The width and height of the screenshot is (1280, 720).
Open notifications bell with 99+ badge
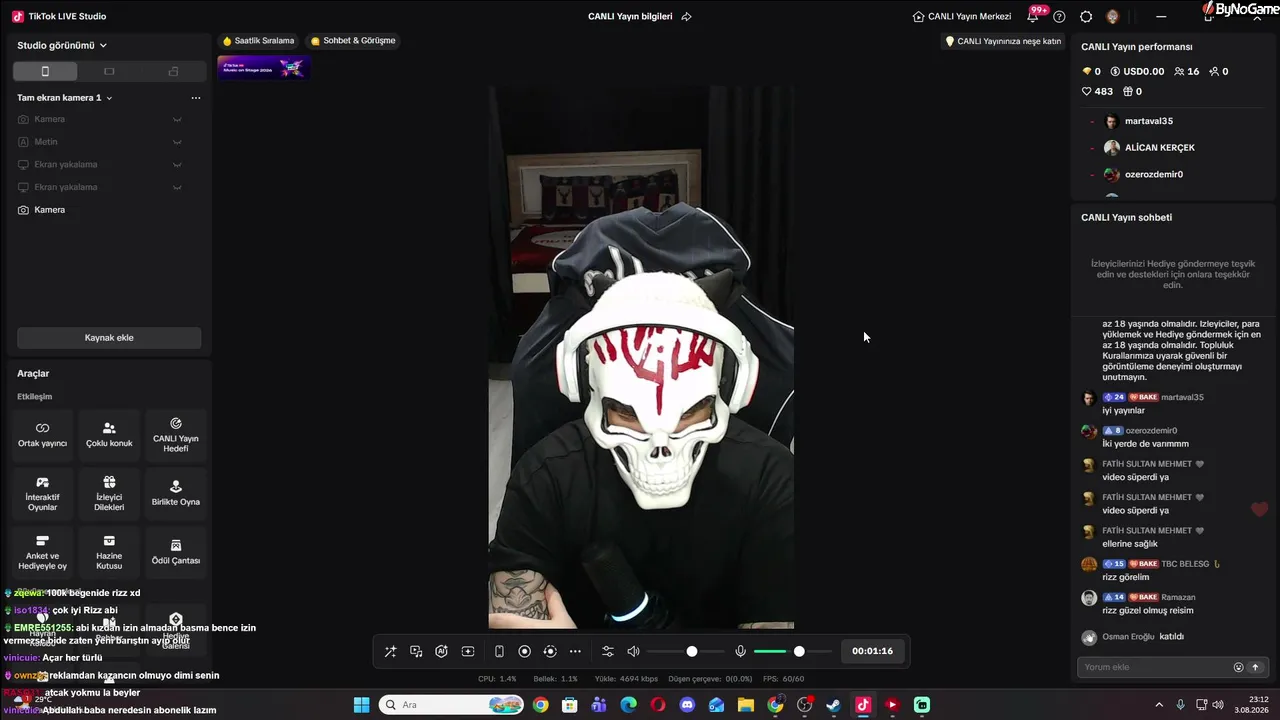(x=1033, y=16)
